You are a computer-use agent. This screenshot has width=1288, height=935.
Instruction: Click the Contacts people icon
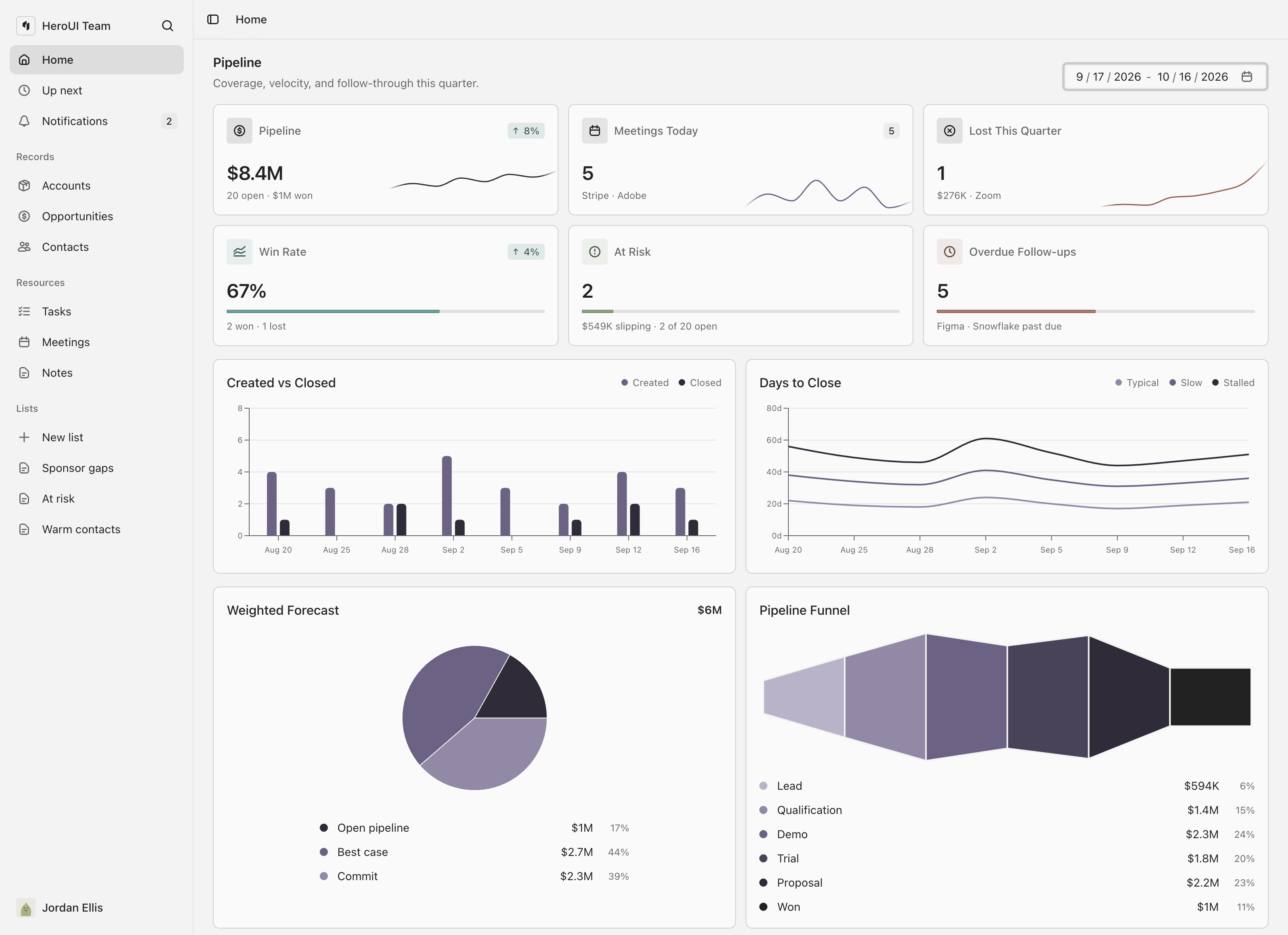point(24,247)
